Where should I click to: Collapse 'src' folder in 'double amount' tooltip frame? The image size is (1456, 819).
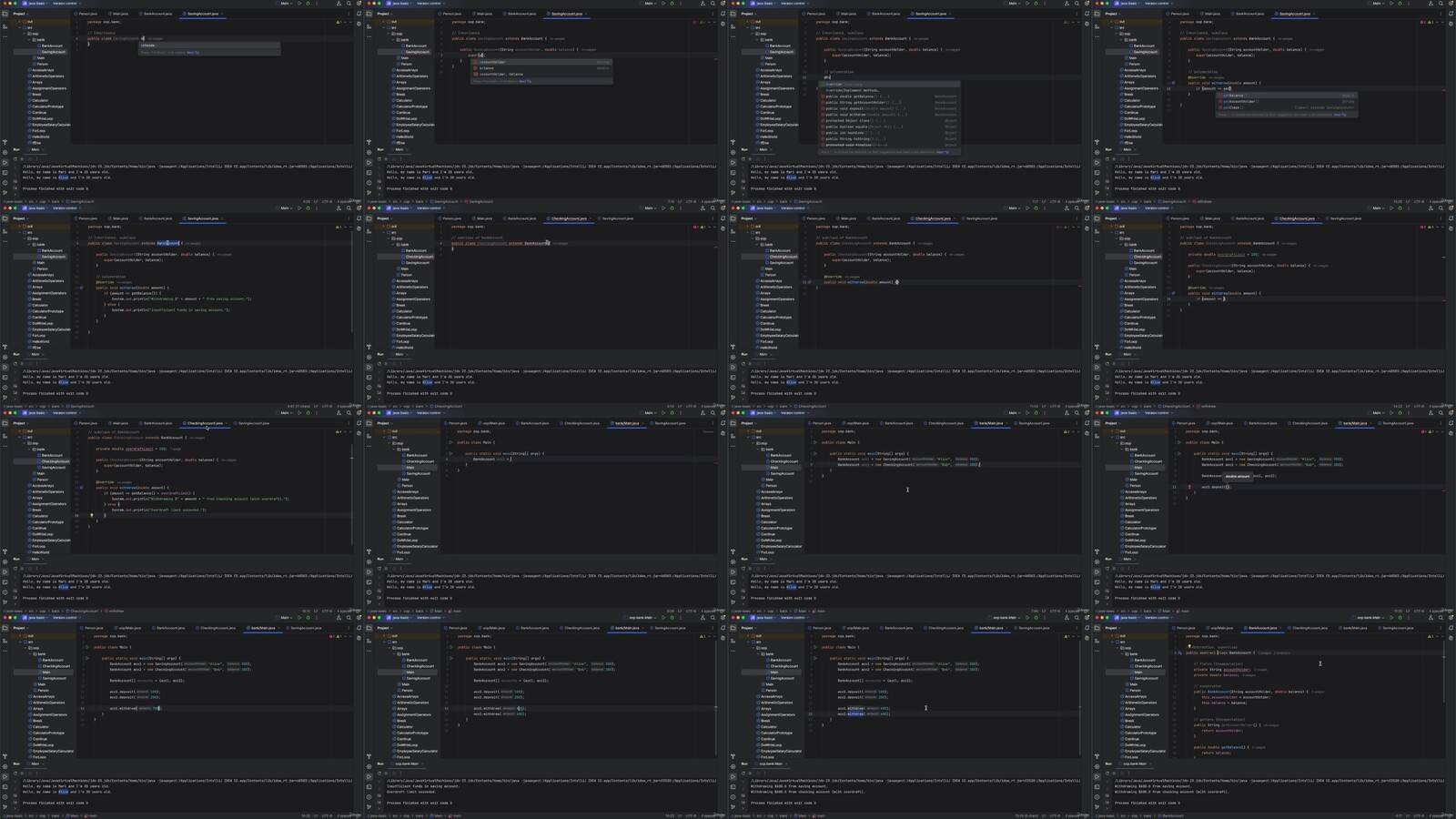coord(1112,437)
